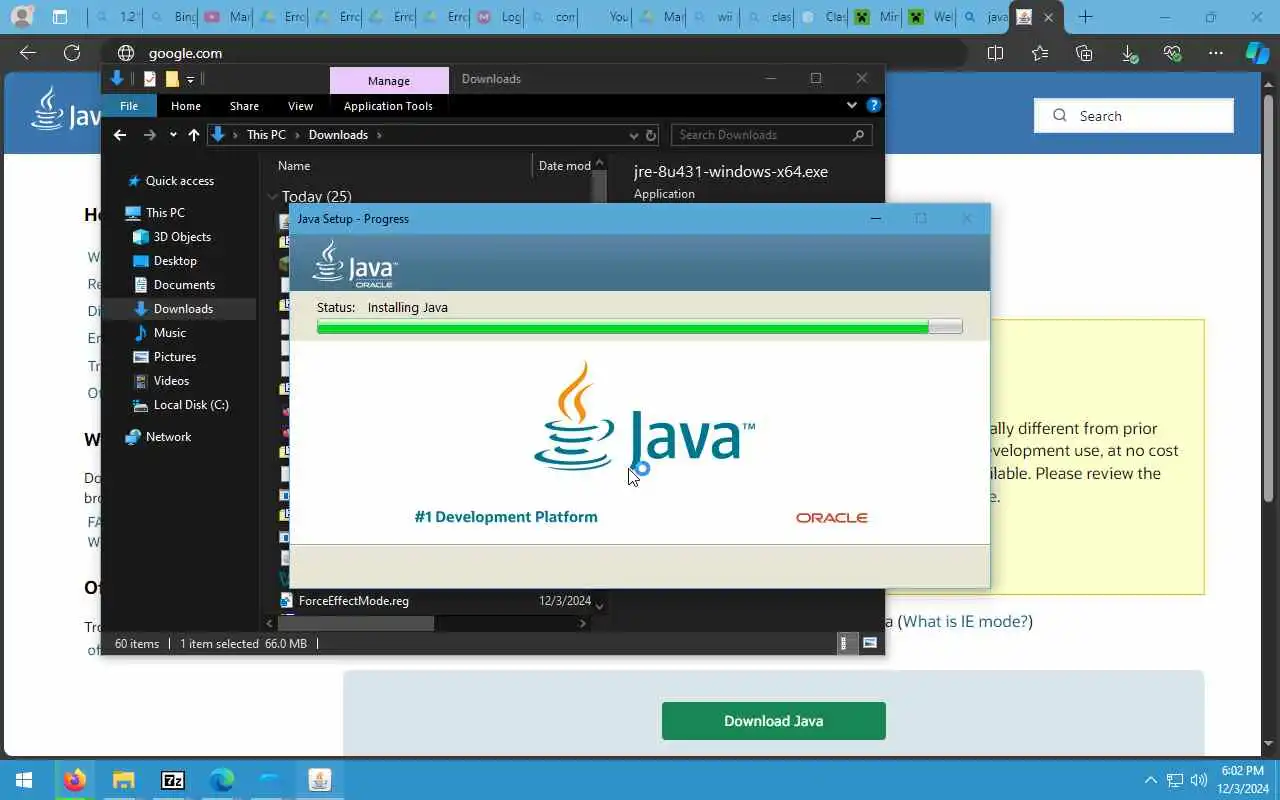Open 3D Objects folder in sidebar
1280x800 pixels.
point(182,237)
